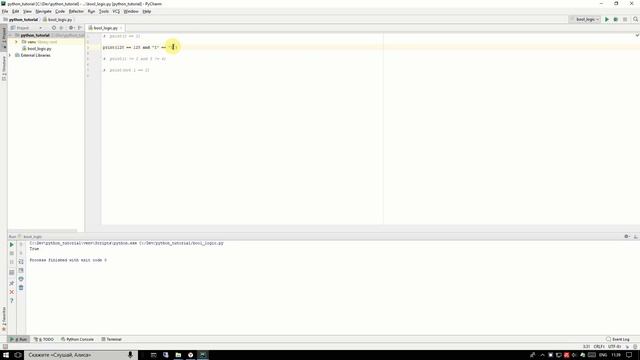The image size is (640, 360).
Task: Click the code line print(125 == 125 and "1" ==
Action: click(x=139, y=47)
